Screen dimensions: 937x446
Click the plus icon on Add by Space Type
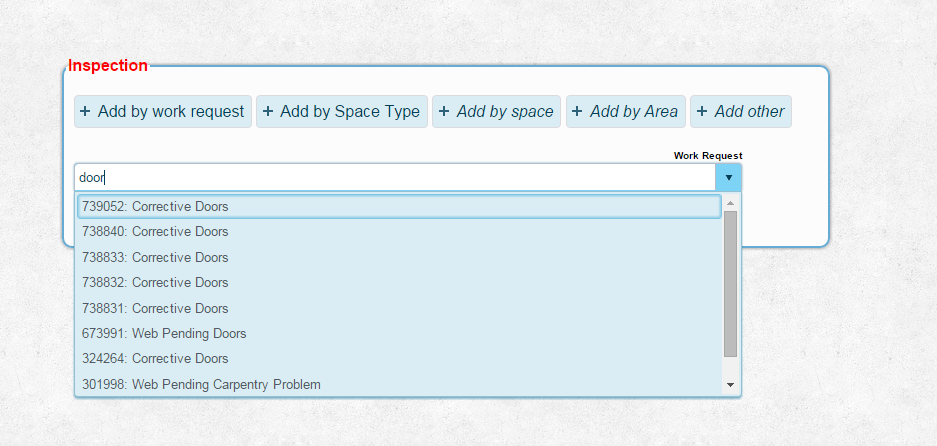[x=268, y=112]
